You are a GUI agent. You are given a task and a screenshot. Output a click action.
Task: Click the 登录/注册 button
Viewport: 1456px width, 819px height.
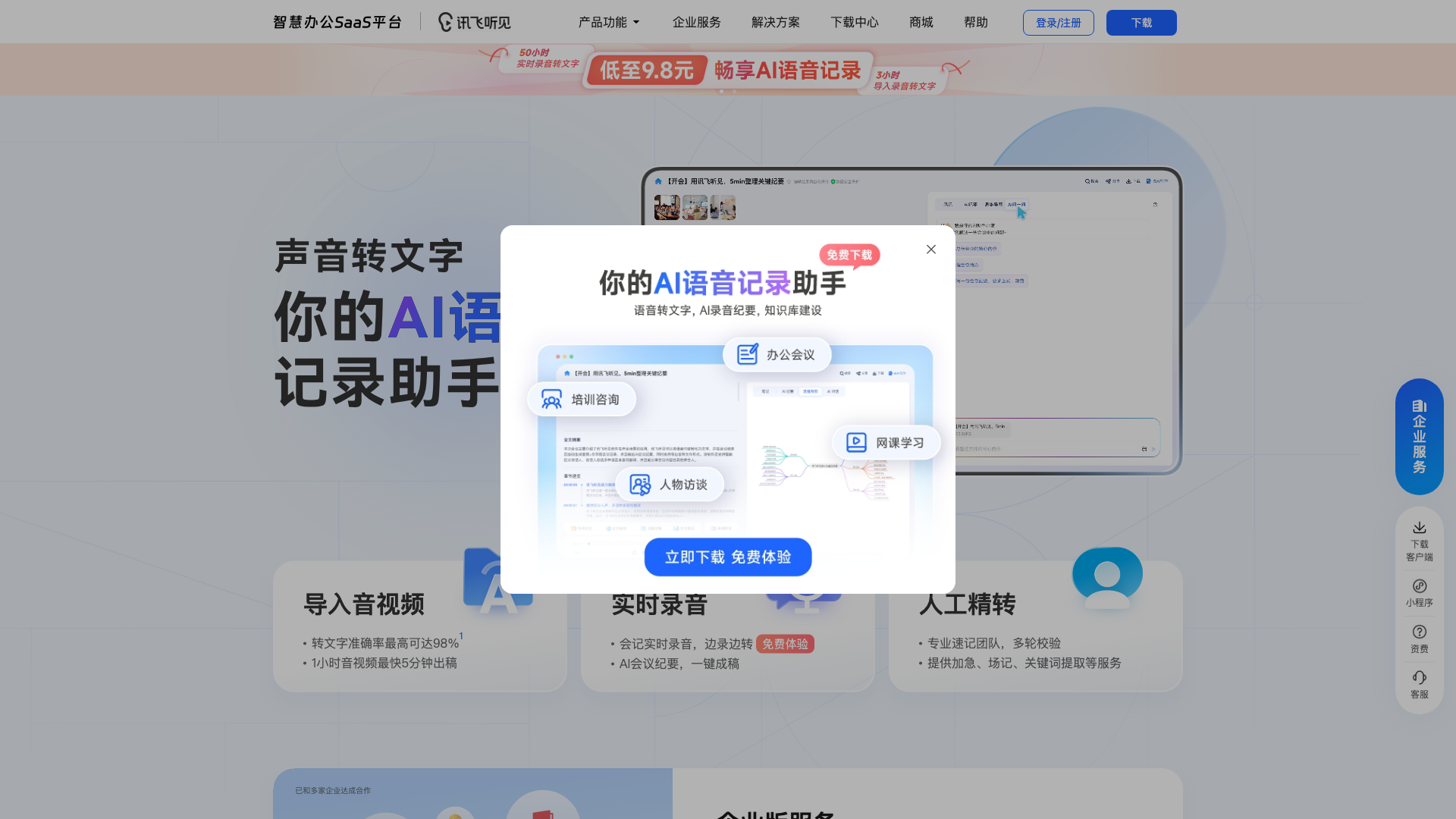[x=1059, y=23]
